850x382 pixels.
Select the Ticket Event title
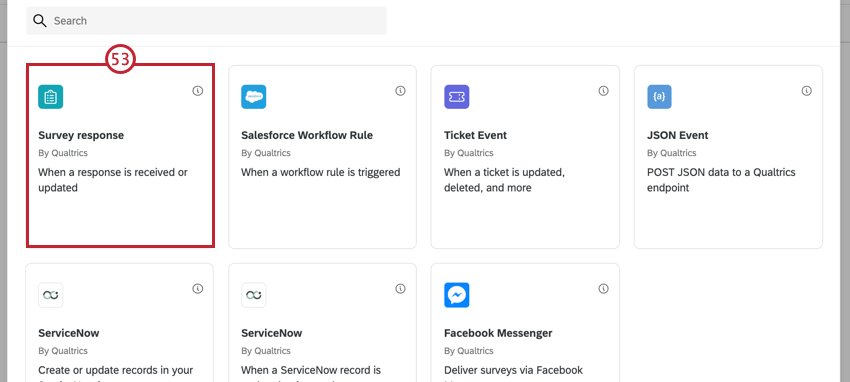pyautogui.click(x=475, y=135)
